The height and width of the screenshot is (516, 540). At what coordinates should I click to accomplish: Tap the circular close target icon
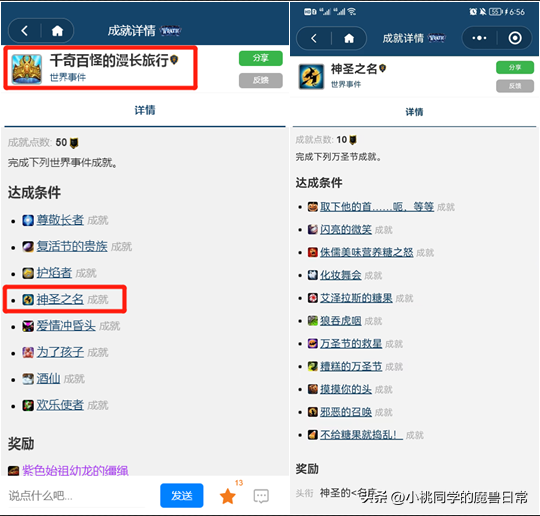pos(515,38)
